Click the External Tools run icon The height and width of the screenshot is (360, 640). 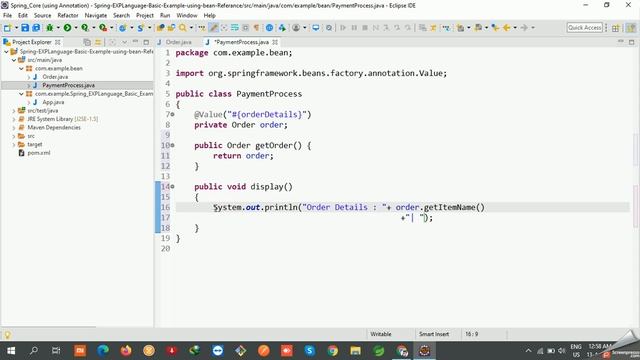pyautogui.click(x=103, y=28)
